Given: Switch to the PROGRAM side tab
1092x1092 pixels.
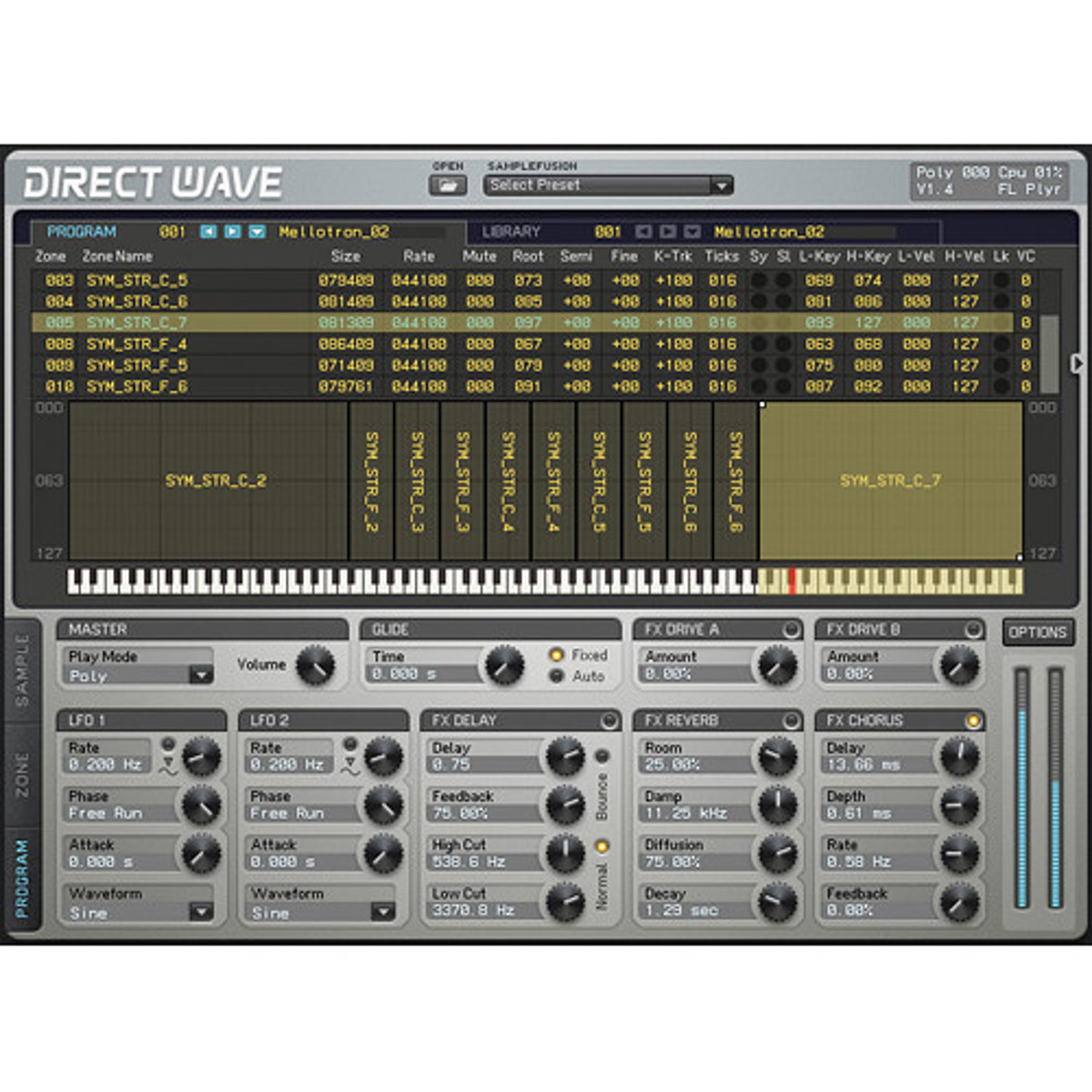Looking at the screenshot, I should click(22, 878).
